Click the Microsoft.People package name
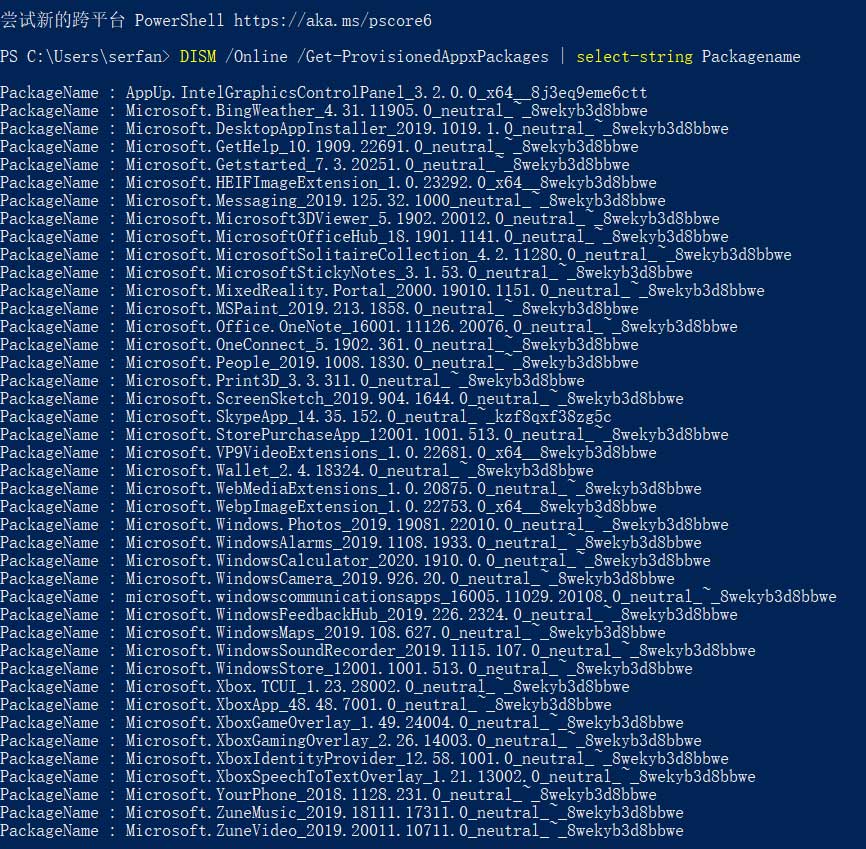The image size is (866, 849). click(382, 363)
